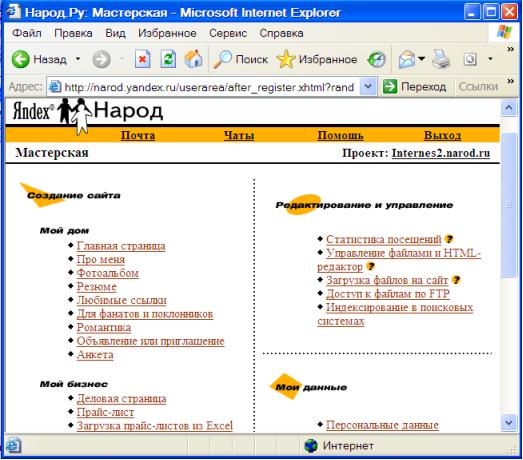Click the Internet zone globe in status bar
523x460 pixels.
(x=311, y=446)
